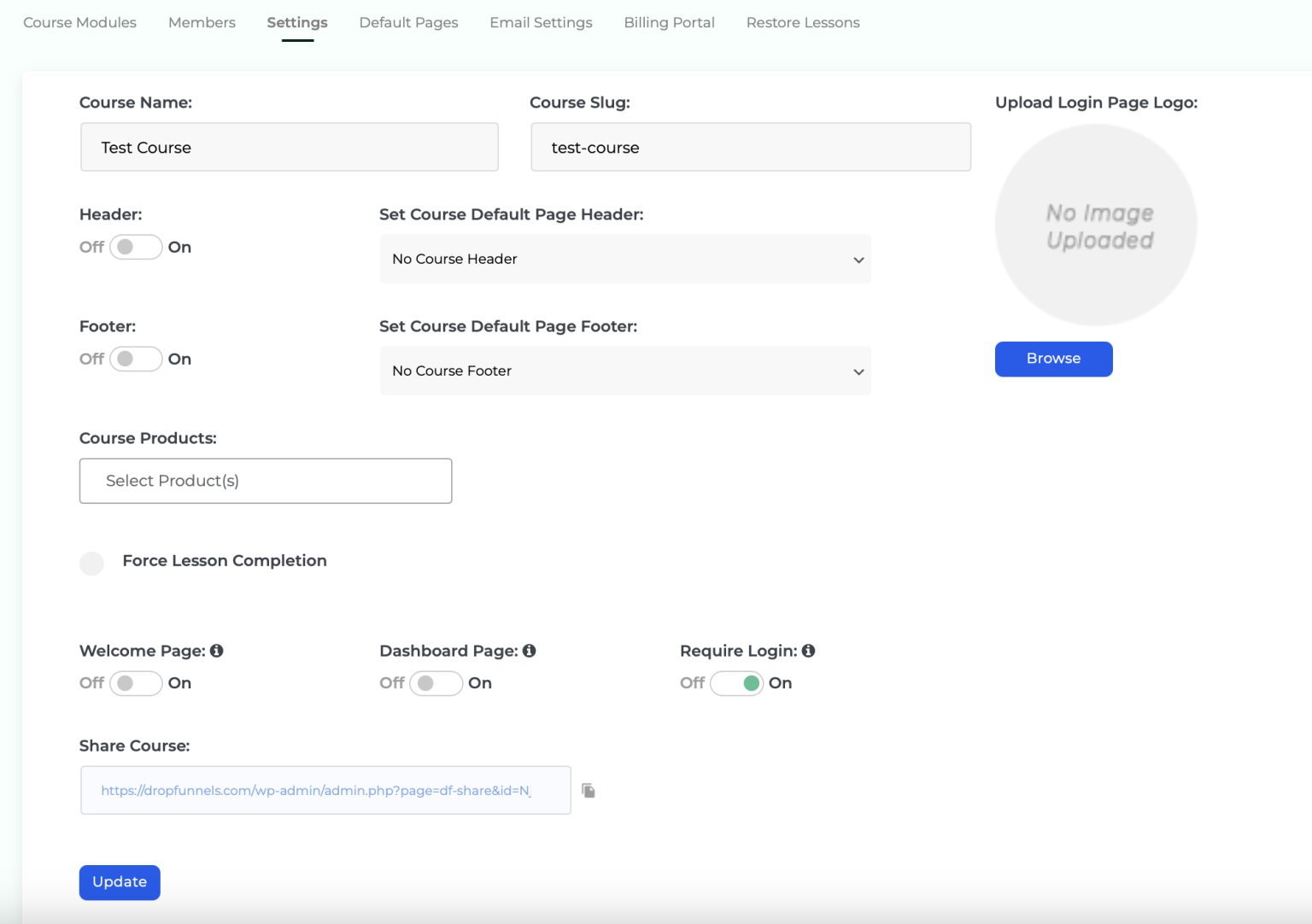This screenshot has width=1312, height=924.
Task: Enable the Header toggle
Action: point(135,247)
